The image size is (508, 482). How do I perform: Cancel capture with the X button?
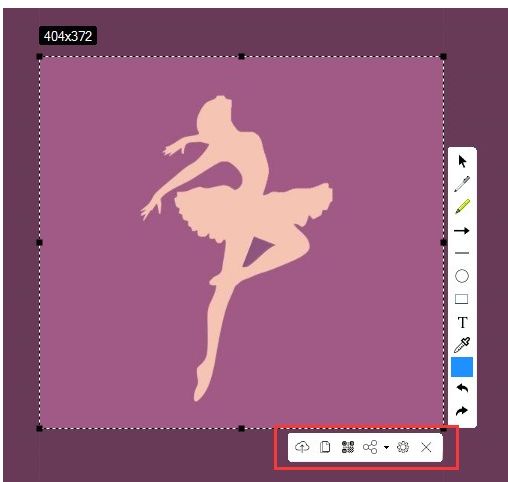click(426, 447)
